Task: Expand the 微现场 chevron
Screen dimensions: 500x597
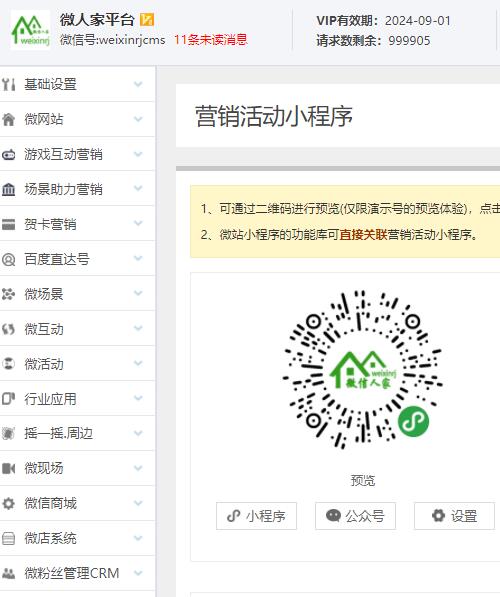Action: pos(138,468)
